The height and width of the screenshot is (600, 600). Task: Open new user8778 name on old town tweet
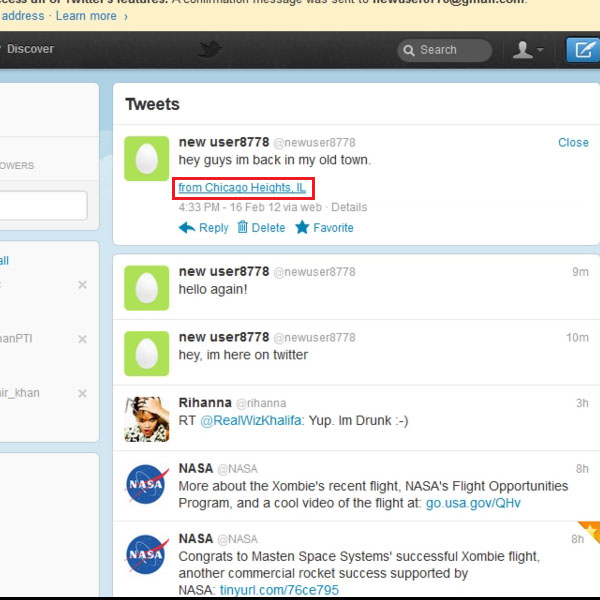click(x=224, y=142)
